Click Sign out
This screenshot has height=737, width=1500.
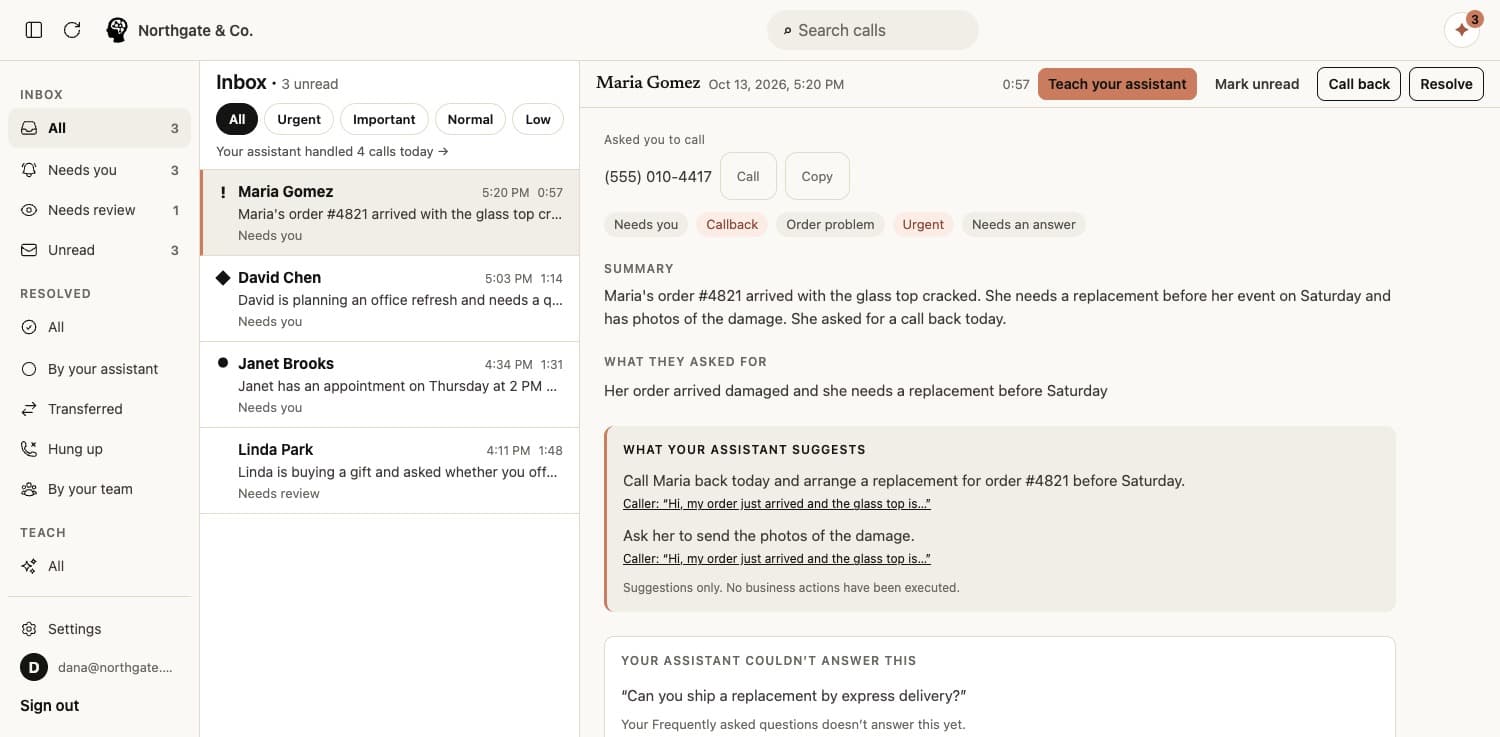point(50,706)
